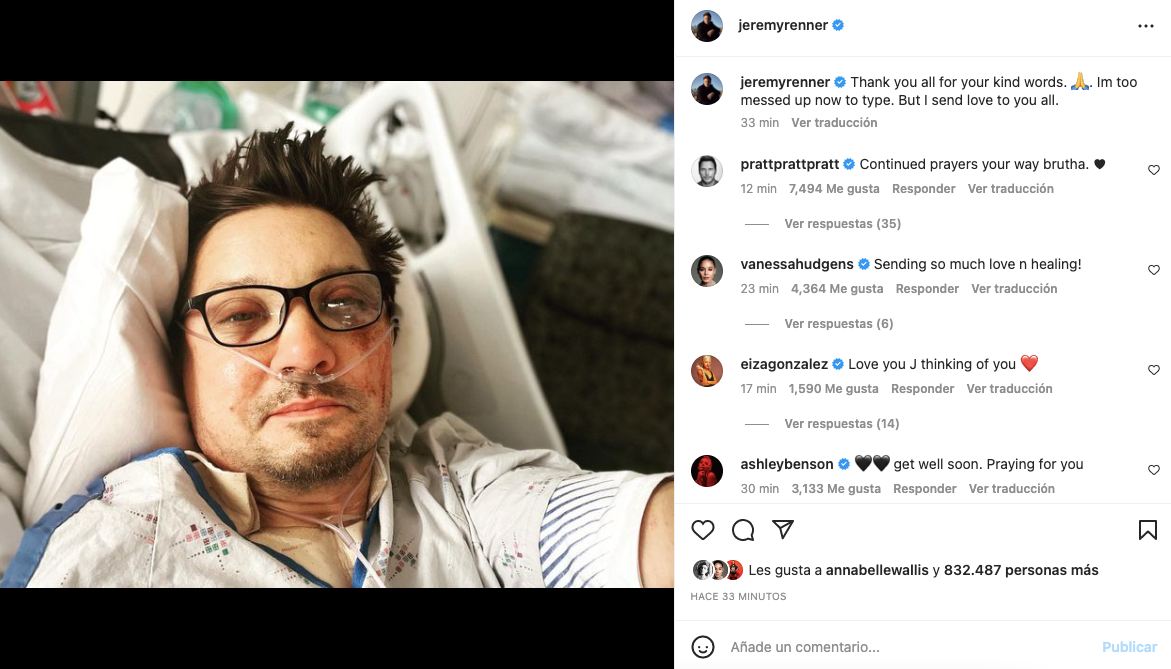This screenshot has width=1171, height=669.
Task: Like vanessahudgens' comment heart
Action: 1154,270
